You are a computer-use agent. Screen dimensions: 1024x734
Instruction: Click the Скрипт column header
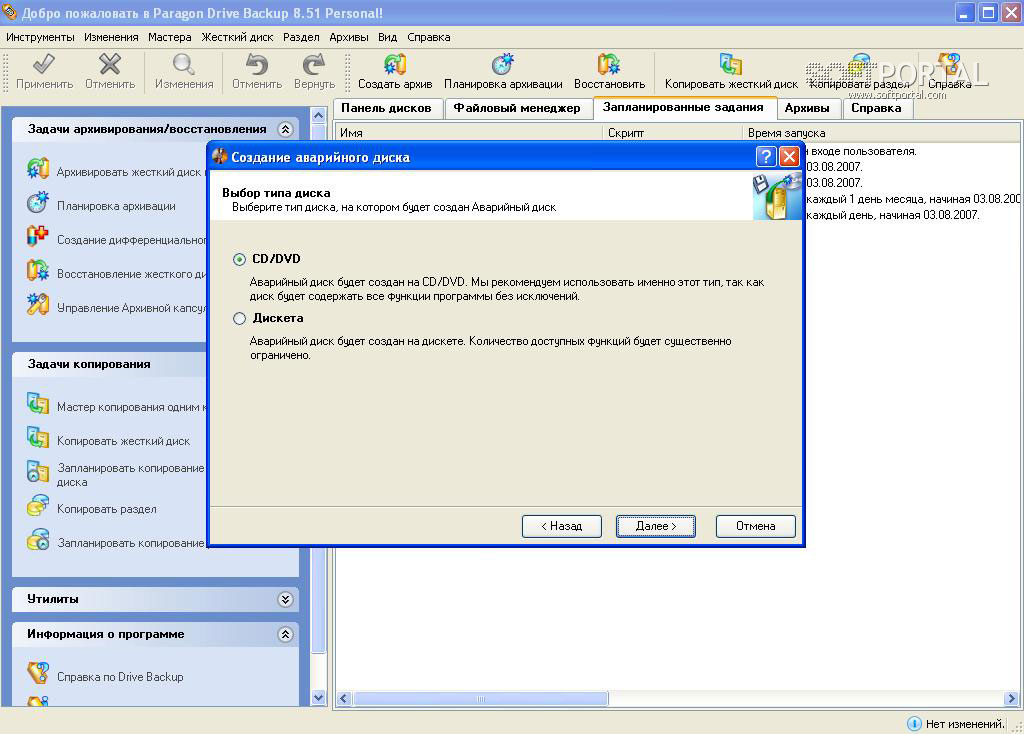[672, 133]
